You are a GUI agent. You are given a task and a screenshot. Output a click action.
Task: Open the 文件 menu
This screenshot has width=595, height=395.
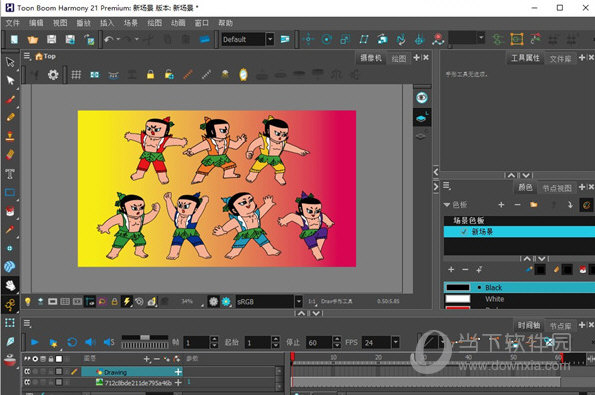pyautogui.click(x=13, y=23)
